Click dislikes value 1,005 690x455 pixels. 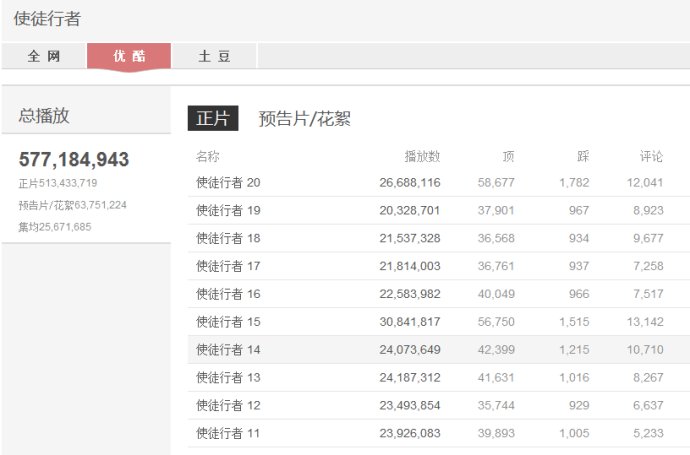tap(574, 433)
